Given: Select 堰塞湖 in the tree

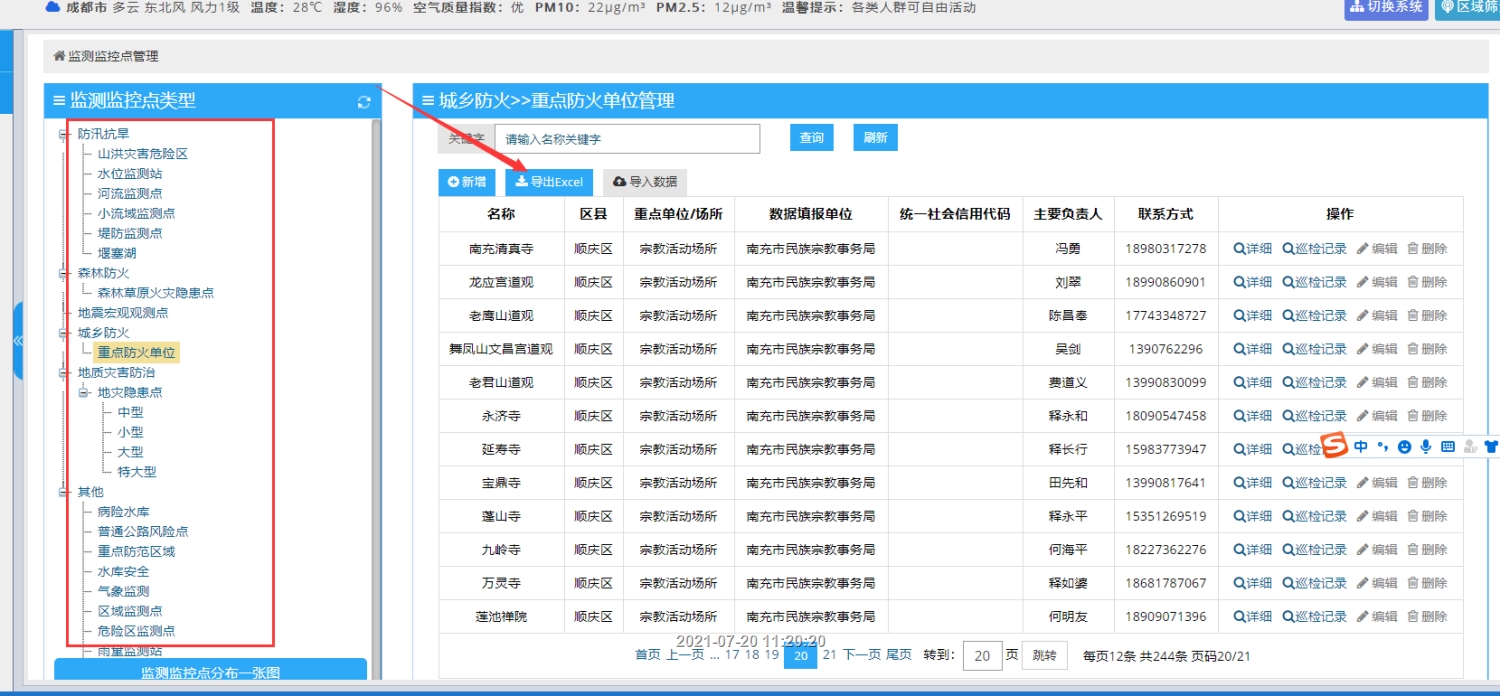Looking at the screenshot, I should [x=117, y=253].
